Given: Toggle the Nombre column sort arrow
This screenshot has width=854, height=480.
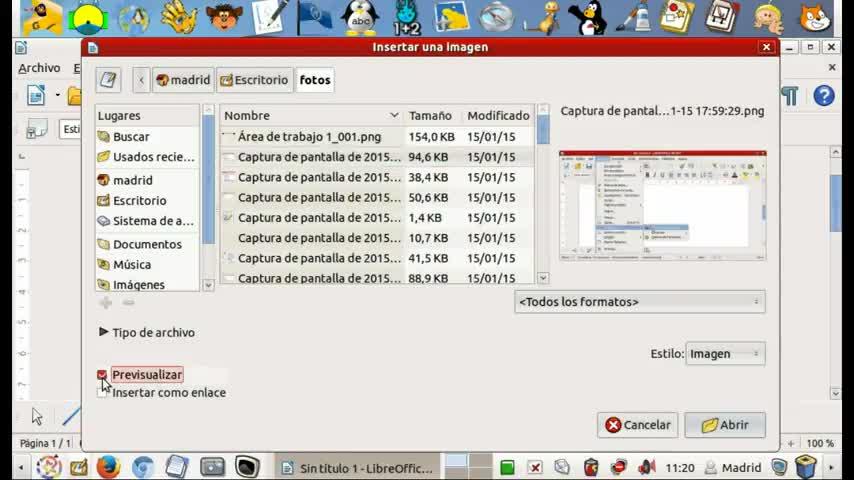Looking at the screenshot, I should tap(394, 116).
